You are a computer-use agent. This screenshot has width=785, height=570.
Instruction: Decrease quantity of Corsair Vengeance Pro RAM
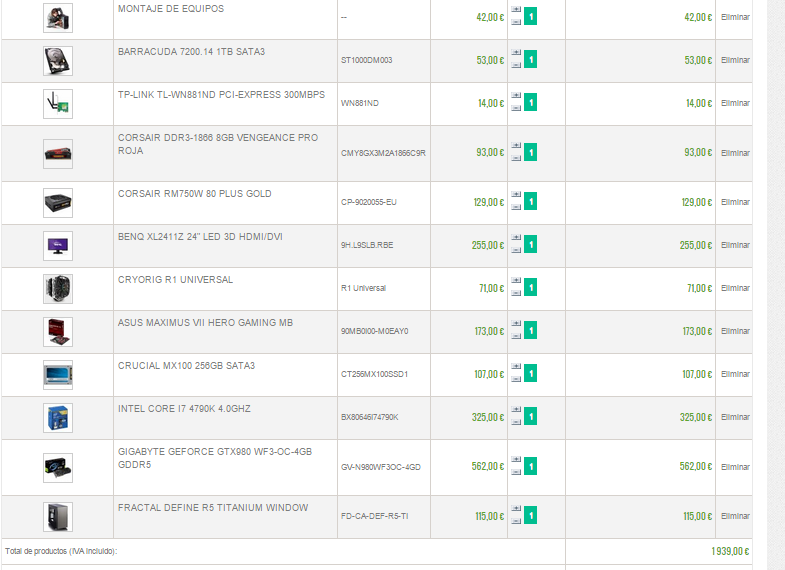click(x=516, y=158)
